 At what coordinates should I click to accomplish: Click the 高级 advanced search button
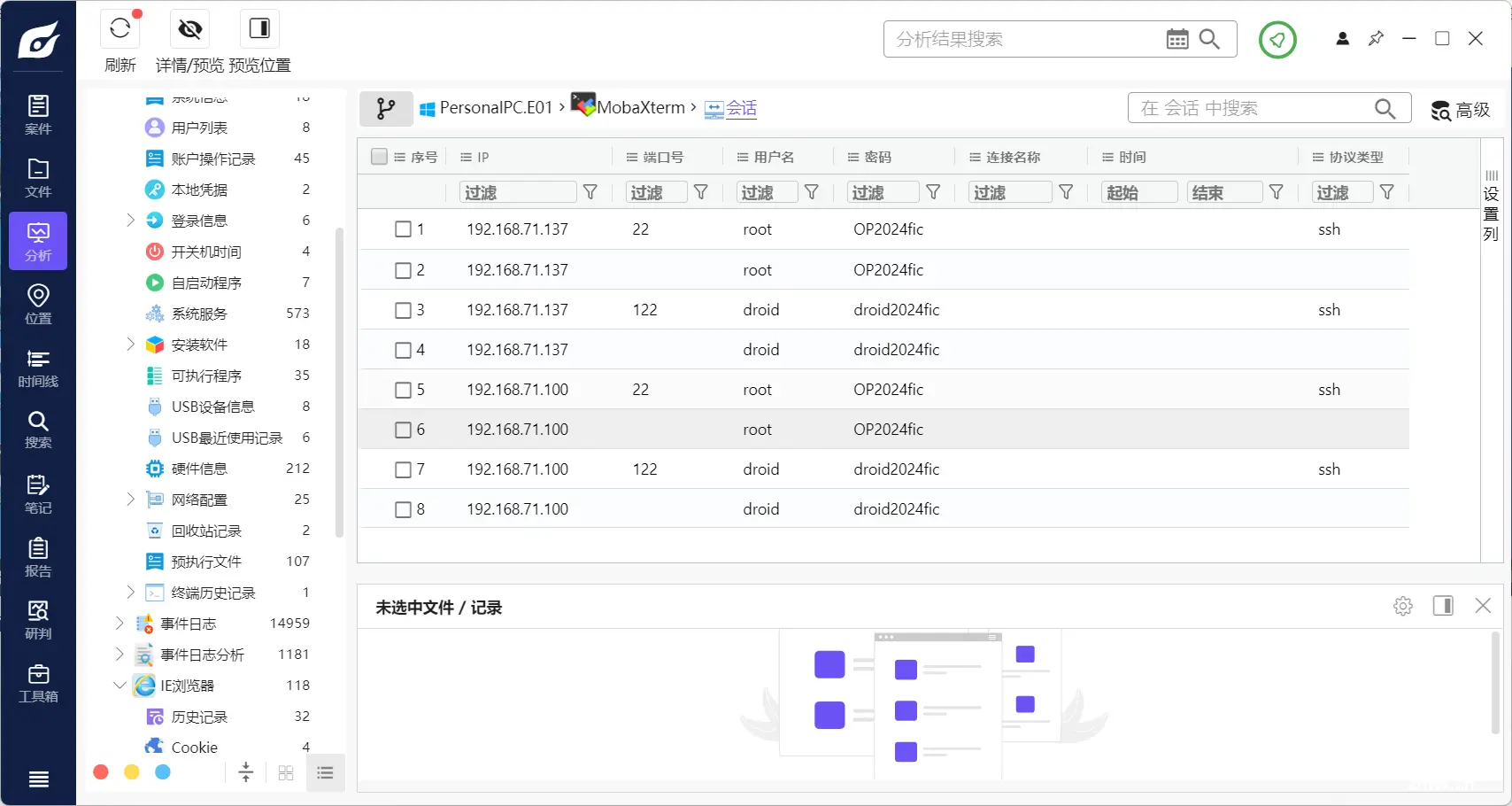coord(1461,110)
